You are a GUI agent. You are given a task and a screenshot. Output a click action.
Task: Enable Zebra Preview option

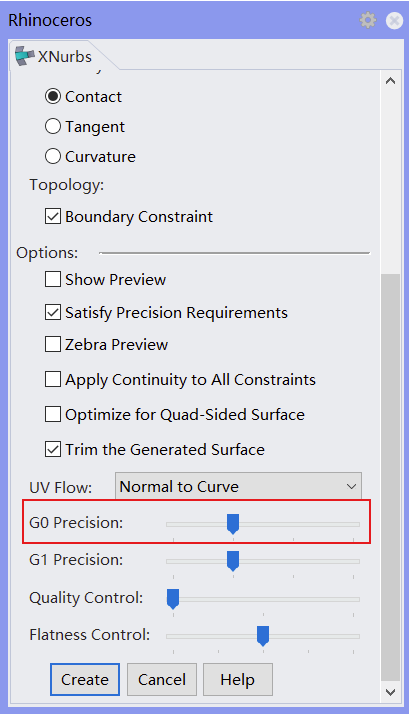click(53, 344)
